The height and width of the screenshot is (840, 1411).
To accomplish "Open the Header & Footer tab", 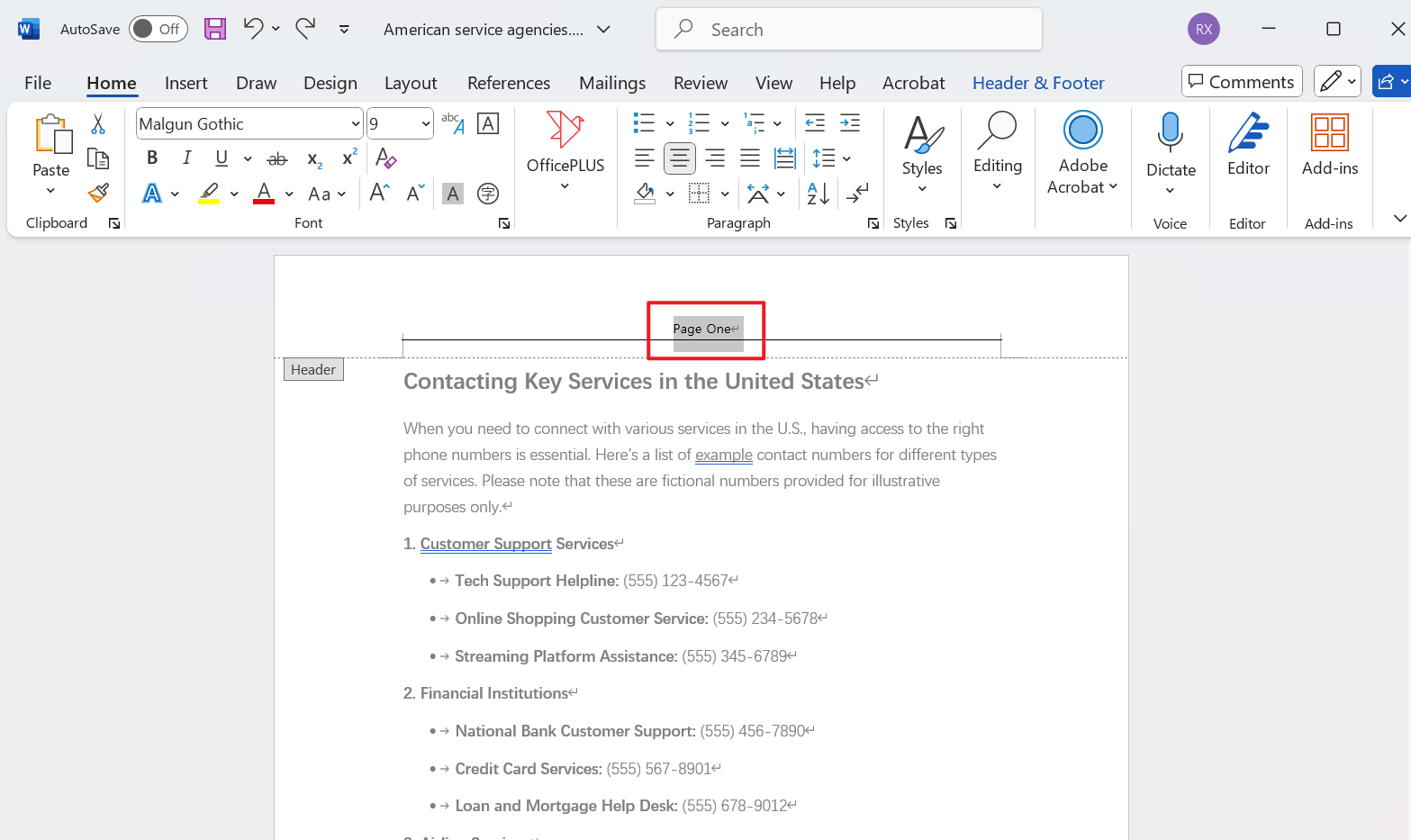I will pos(1037,83).
